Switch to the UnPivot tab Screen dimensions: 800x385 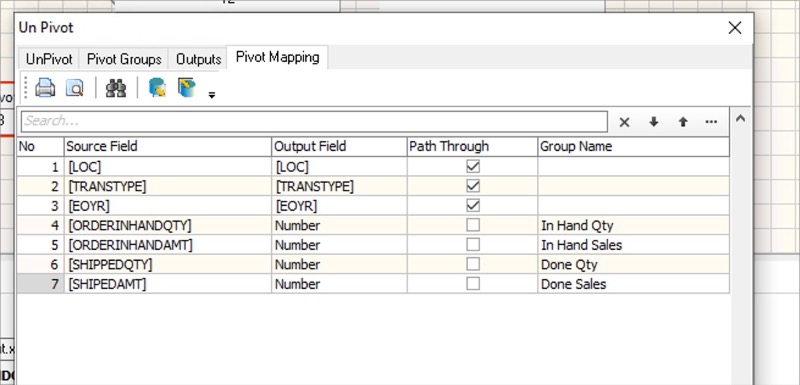click(x=49, y=59)
